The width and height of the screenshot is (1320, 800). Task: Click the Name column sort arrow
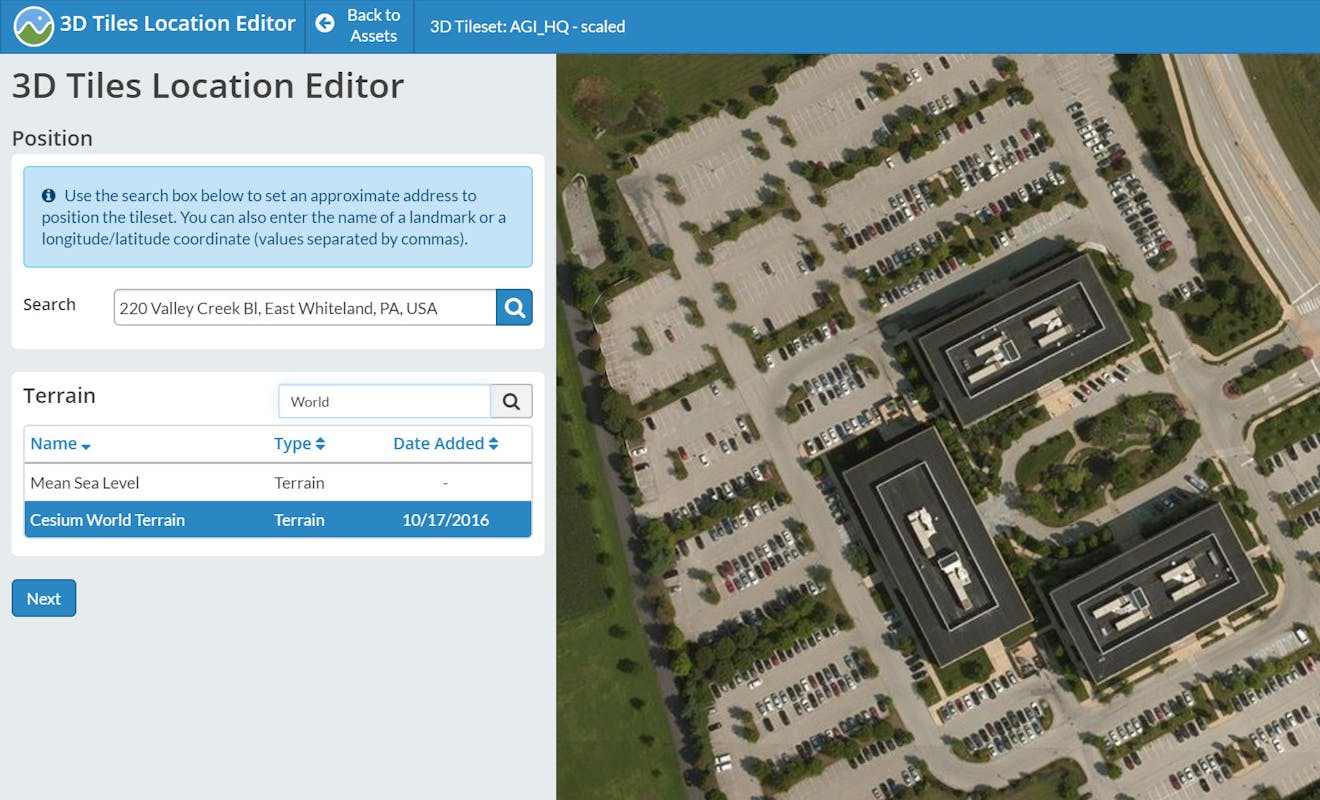click(x=86, y=446)
